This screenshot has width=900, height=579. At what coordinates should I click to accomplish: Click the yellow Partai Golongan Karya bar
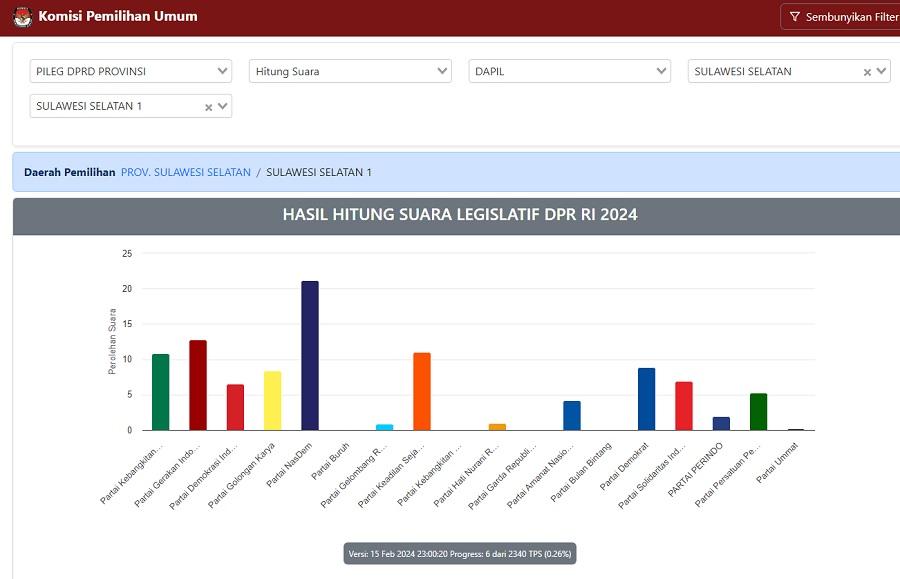272,400
